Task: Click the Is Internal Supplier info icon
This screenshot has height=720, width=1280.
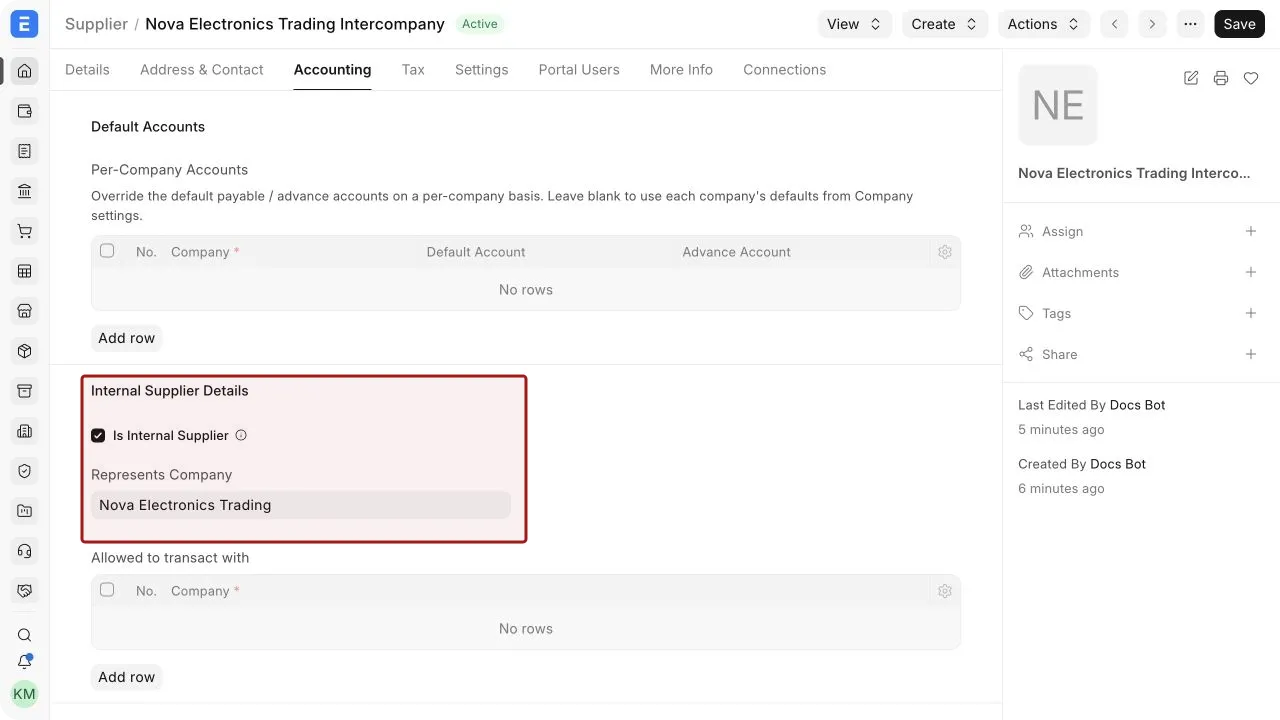Action: tap(241, 435)
